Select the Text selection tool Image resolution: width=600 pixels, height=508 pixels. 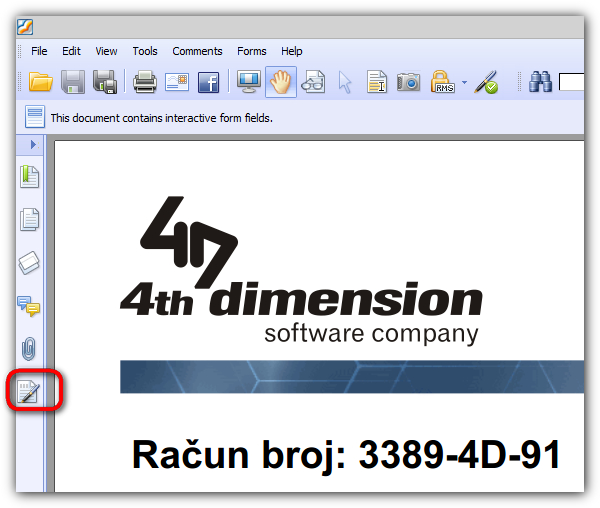377,82
